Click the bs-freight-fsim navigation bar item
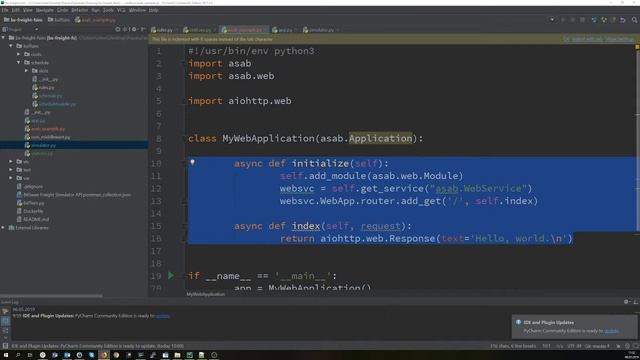The height and width of the screenshot is (360, 640). pyautogui.click(x=23, y=20)
